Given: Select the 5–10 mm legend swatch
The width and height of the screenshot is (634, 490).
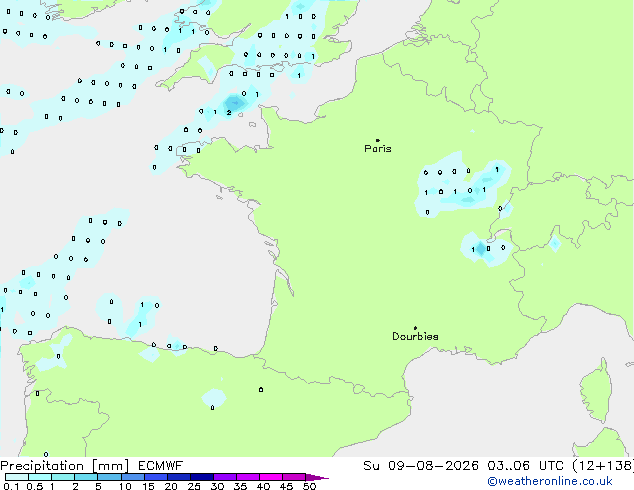Looking at the screenshot, I should [109, 477].
